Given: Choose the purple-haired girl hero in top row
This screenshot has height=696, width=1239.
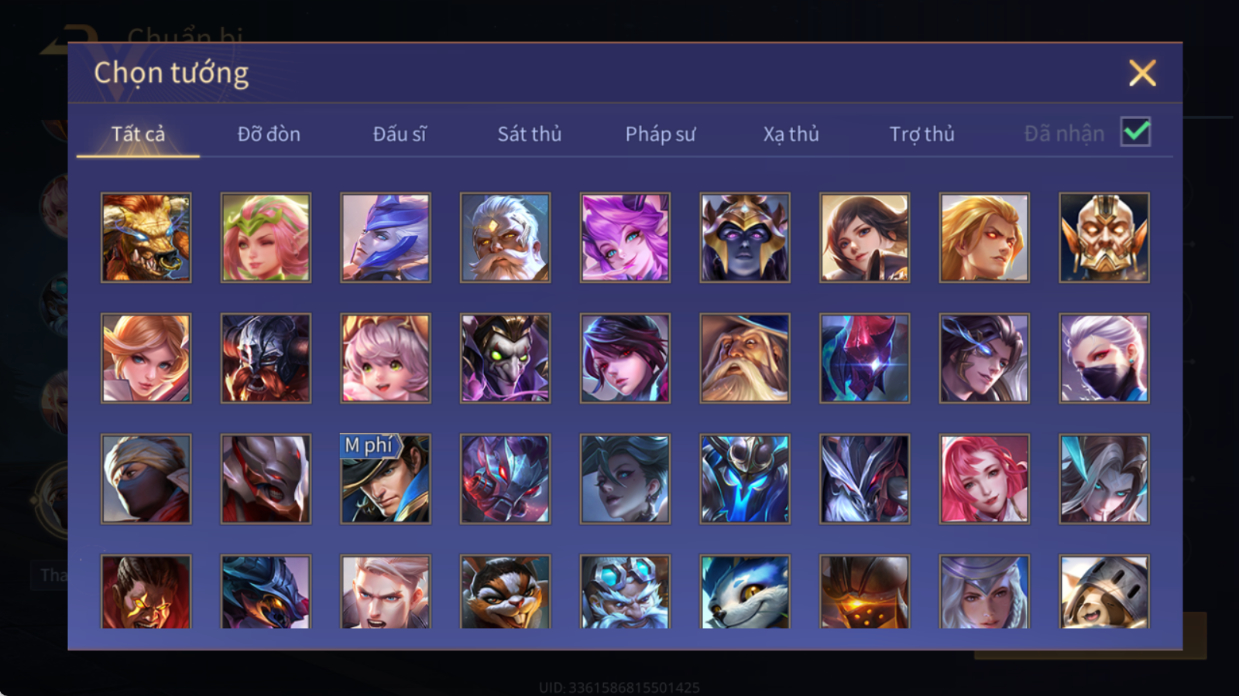Looking at the screenshot, I should [x=625, y=238].
